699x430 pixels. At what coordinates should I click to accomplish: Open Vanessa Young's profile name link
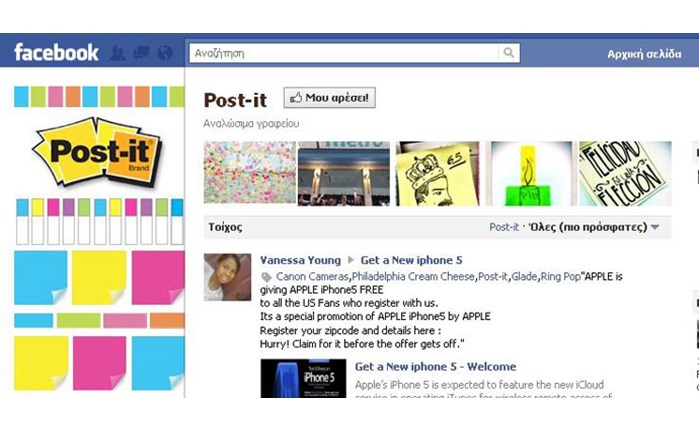pyautogui.click(x=300, y=260)
